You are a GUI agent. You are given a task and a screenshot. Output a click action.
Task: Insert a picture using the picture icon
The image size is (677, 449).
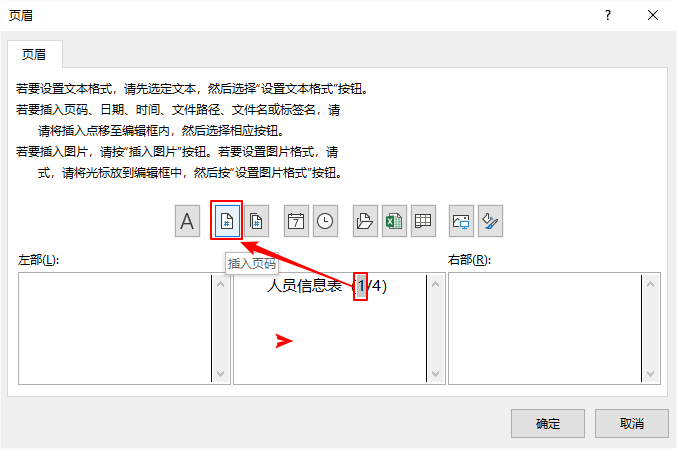(461, 221)
